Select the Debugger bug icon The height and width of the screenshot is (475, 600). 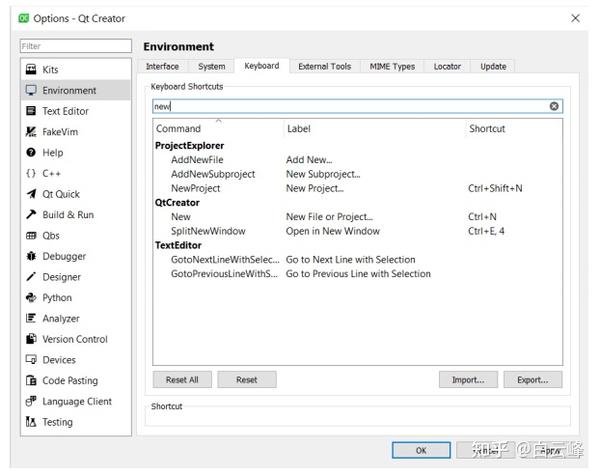31,256
